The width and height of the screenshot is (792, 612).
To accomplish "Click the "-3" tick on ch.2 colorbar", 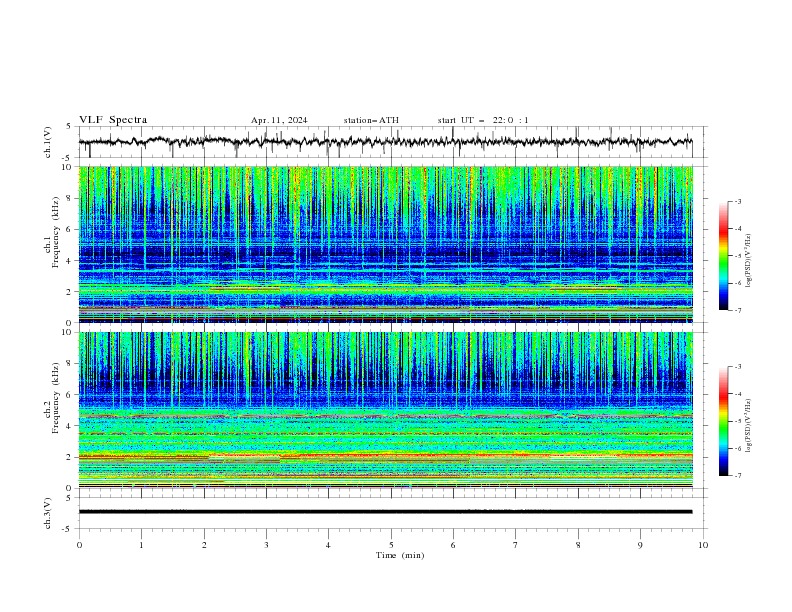I will point(738,367).
